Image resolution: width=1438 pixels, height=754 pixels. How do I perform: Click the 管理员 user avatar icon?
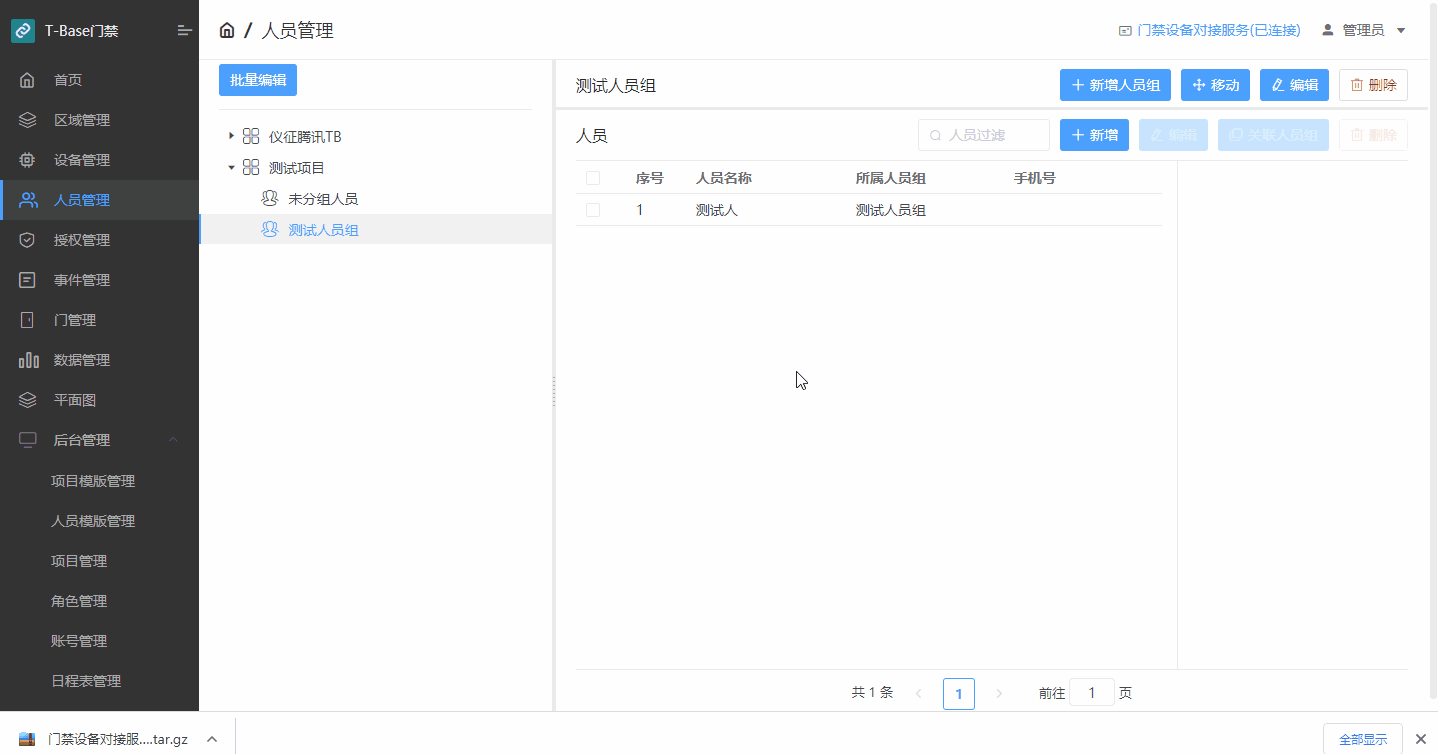point(1328,30)
